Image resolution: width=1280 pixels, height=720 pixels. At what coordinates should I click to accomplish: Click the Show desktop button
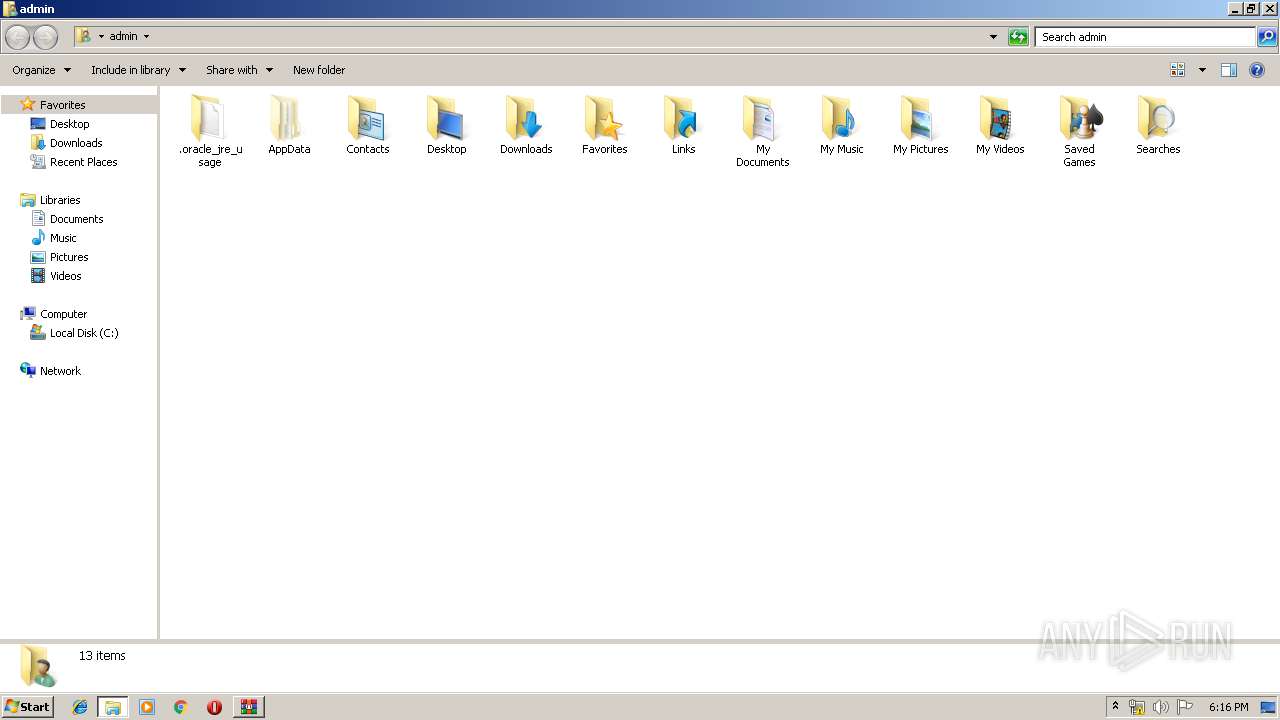[1268, 707]
